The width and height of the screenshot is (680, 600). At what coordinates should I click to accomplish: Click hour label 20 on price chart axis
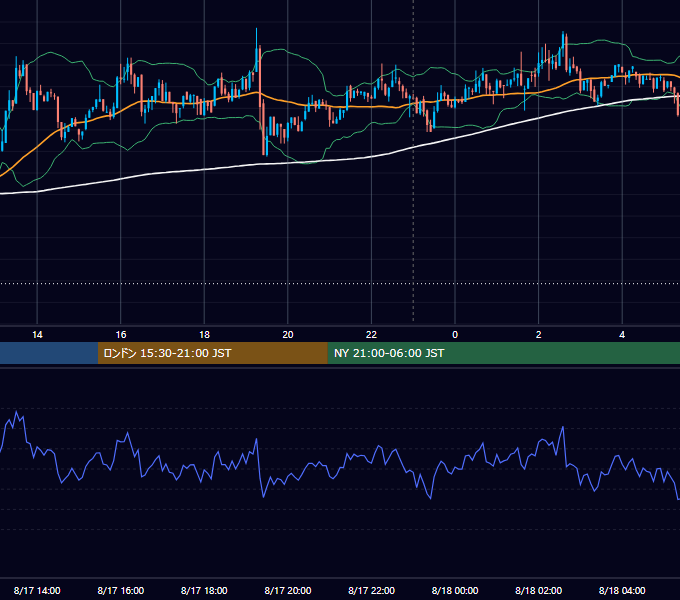point(288,335)
